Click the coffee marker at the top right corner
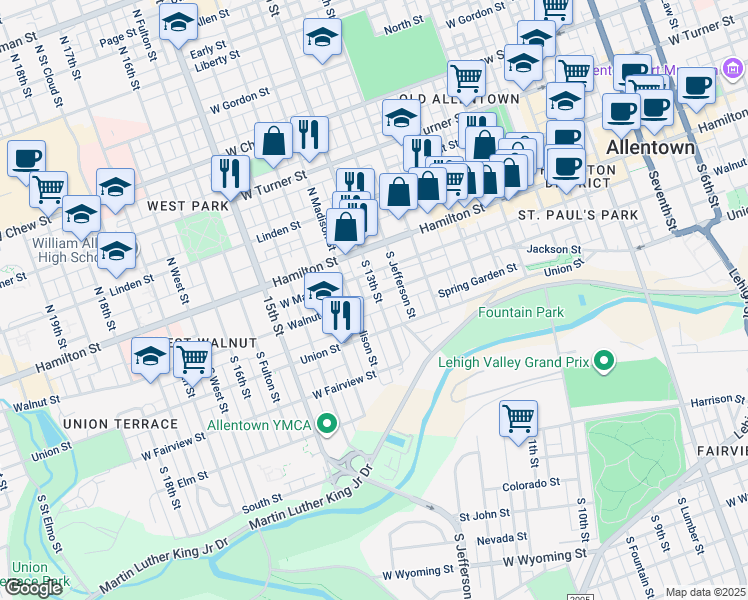 [x=696, y=85]
